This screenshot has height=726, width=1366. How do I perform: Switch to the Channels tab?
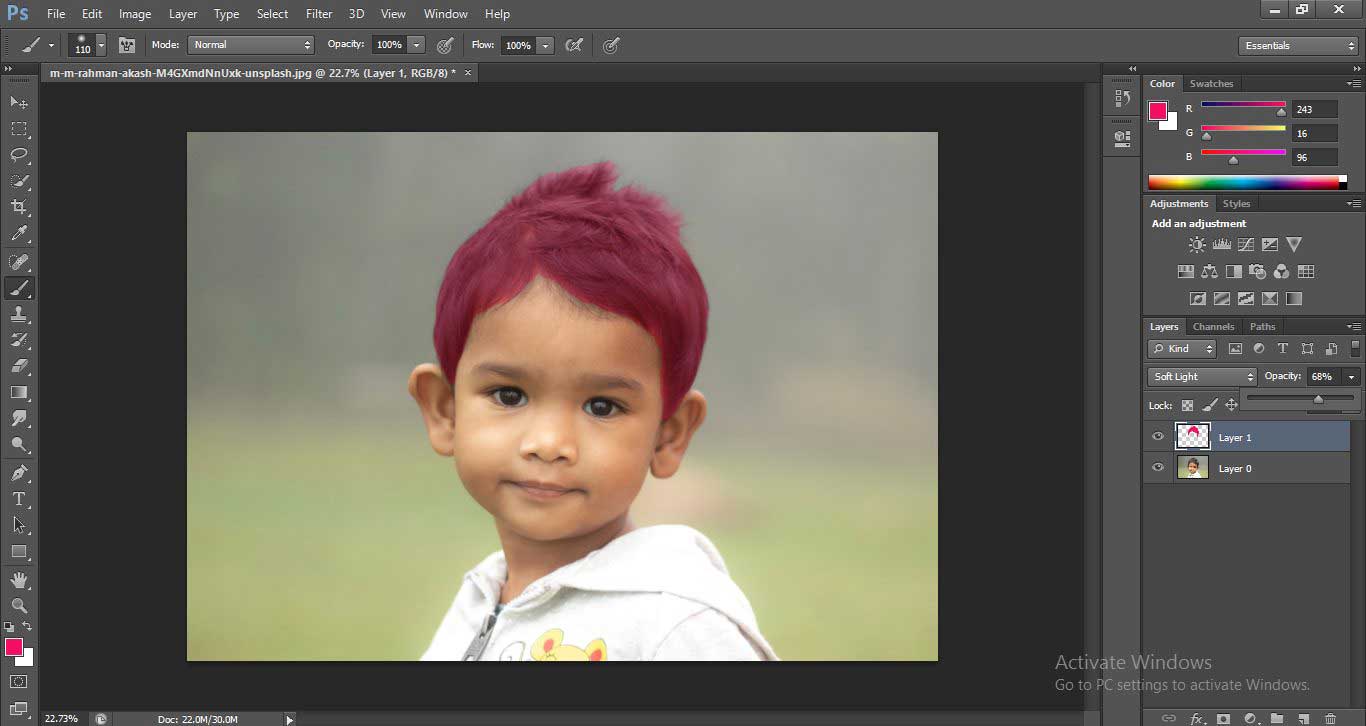[x=1213, y=326]
